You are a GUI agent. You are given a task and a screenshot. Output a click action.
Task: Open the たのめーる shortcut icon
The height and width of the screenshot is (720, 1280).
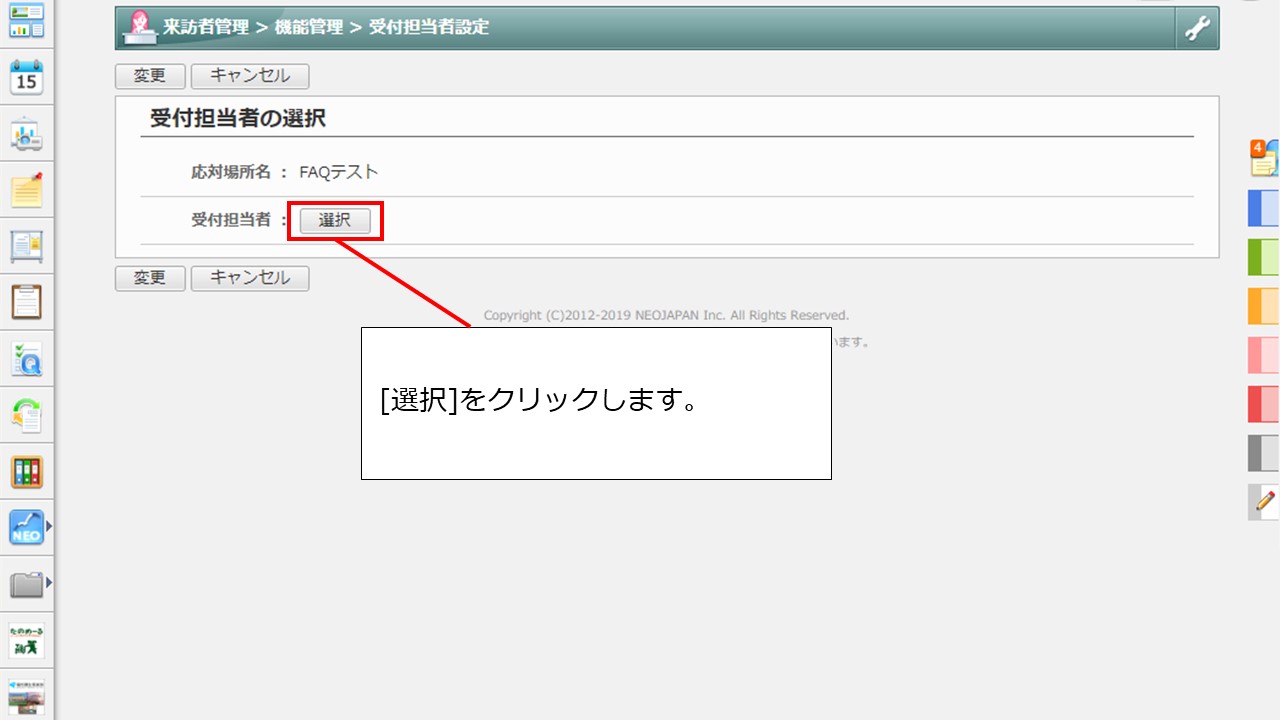(26, 641)
